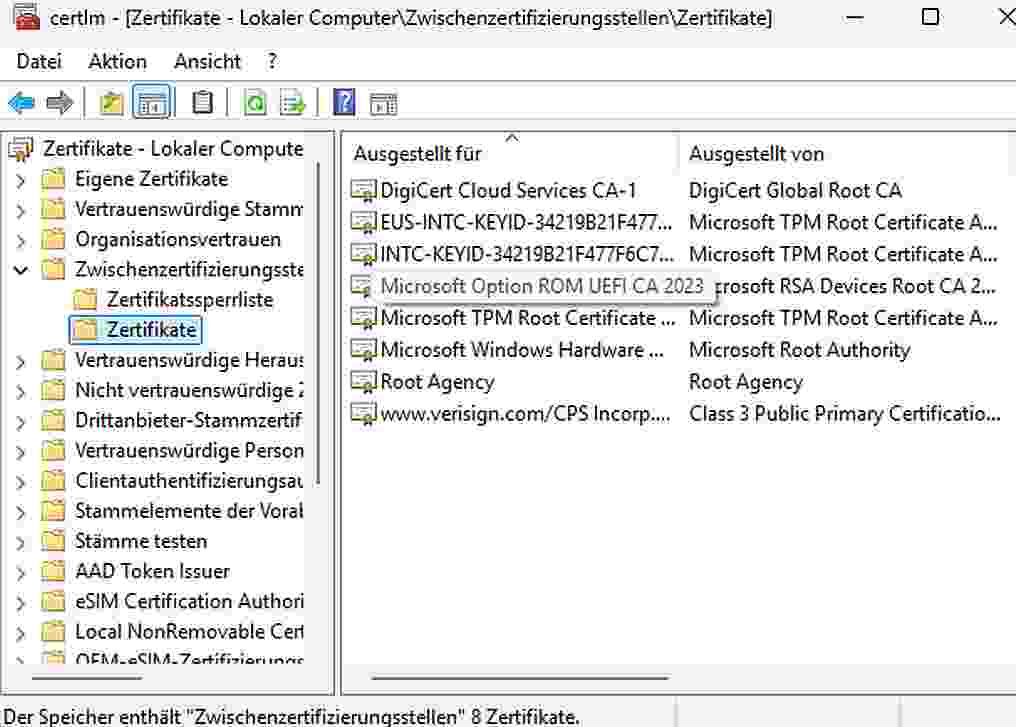
Task: Click the Up one level folder icon
Action: coord(111,103)
